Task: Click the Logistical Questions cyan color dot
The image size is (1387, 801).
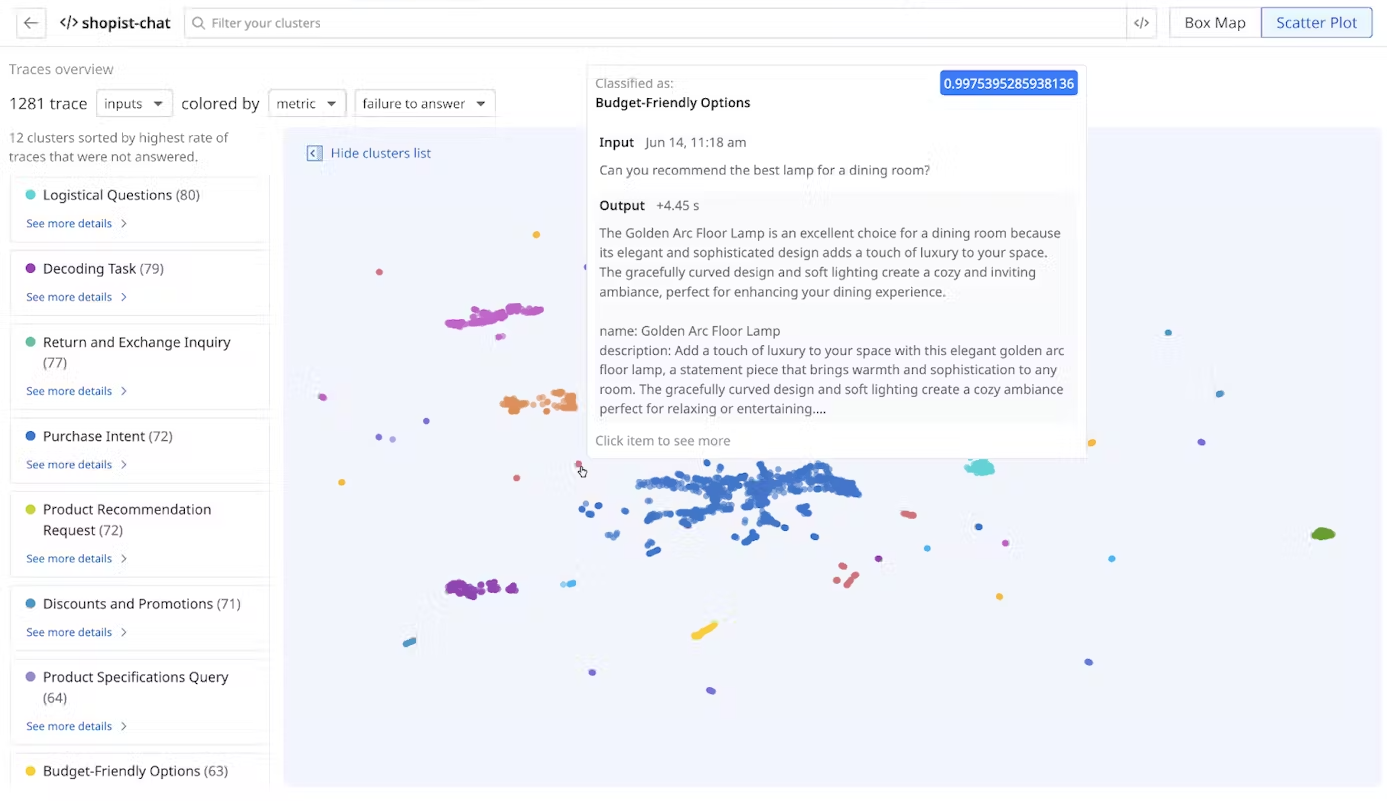Action: 31,195
